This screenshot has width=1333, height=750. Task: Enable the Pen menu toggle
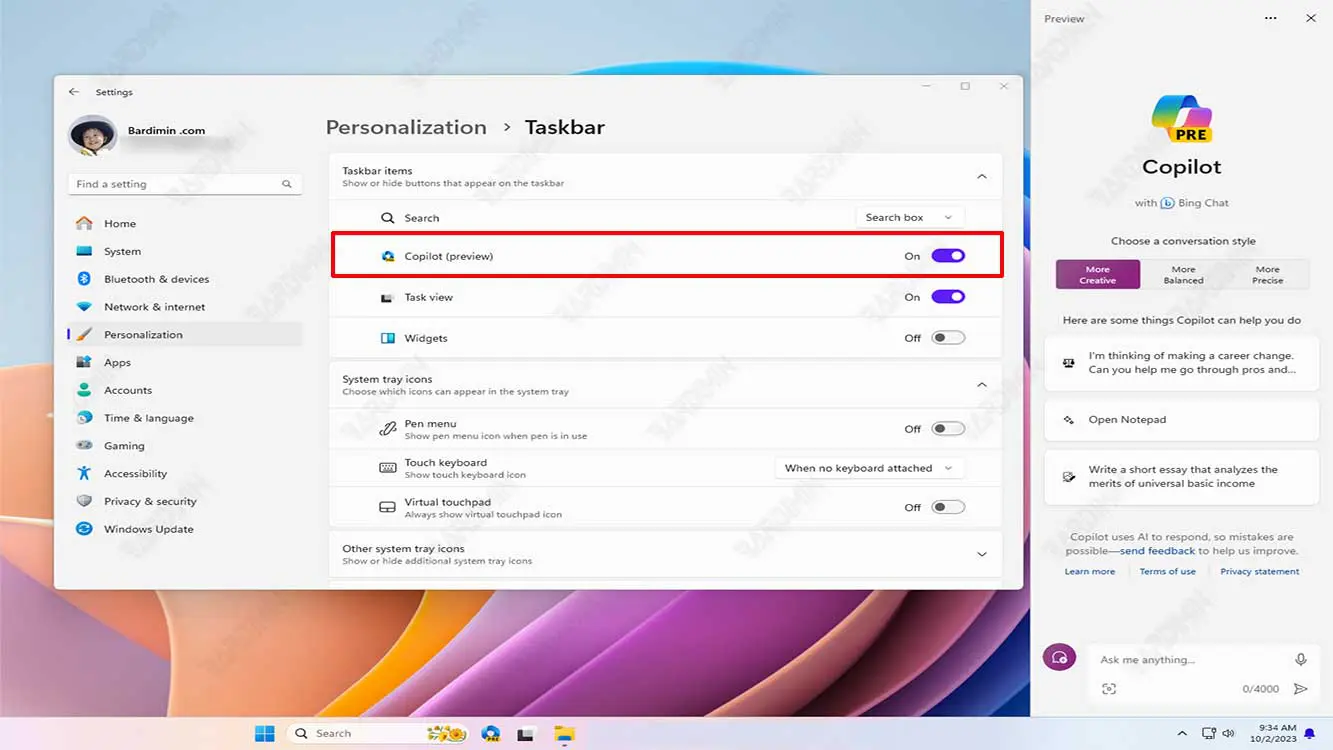(x=948, y=429)
